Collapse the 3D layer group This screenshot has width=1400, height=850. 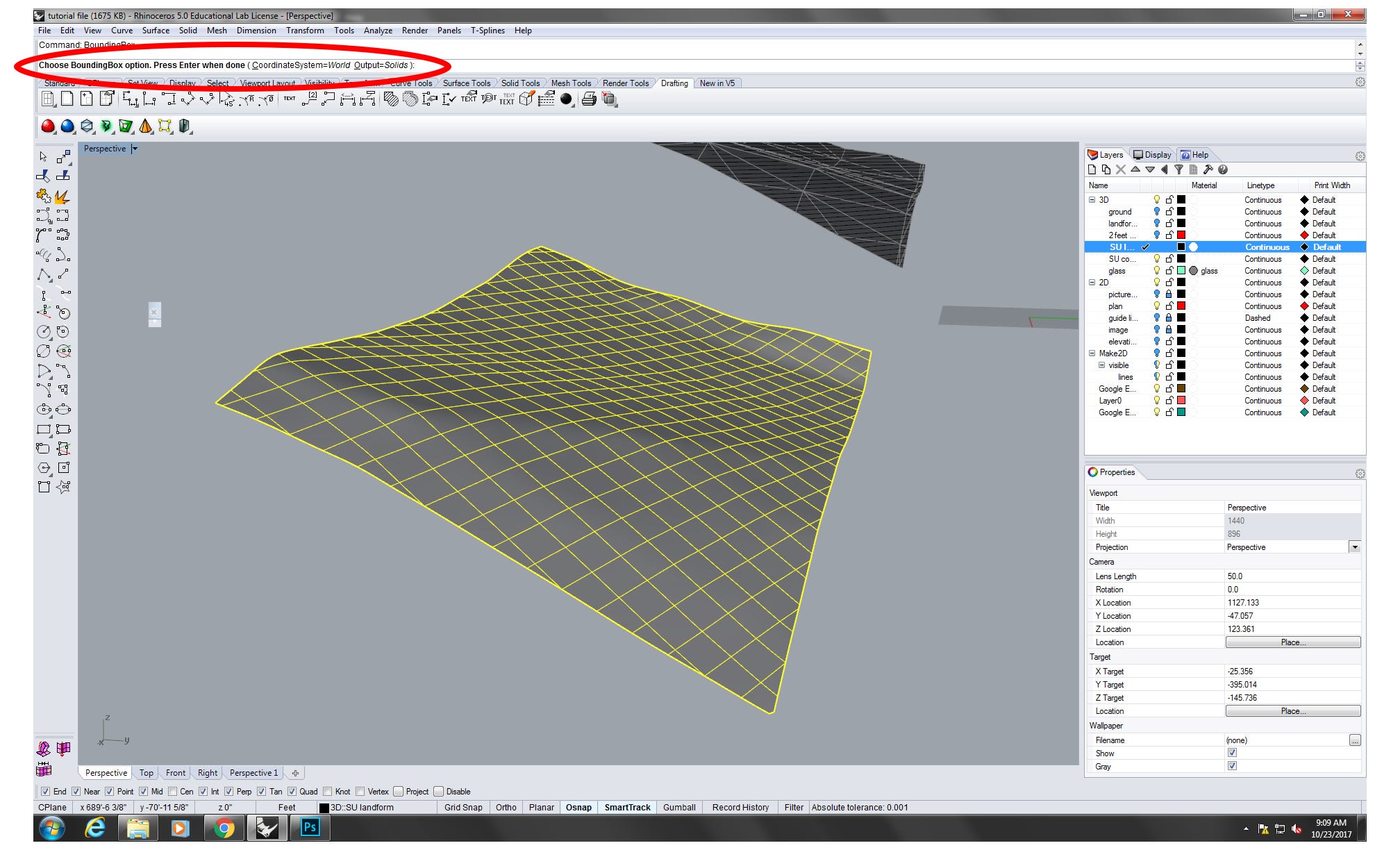(x=1092, y=200)
